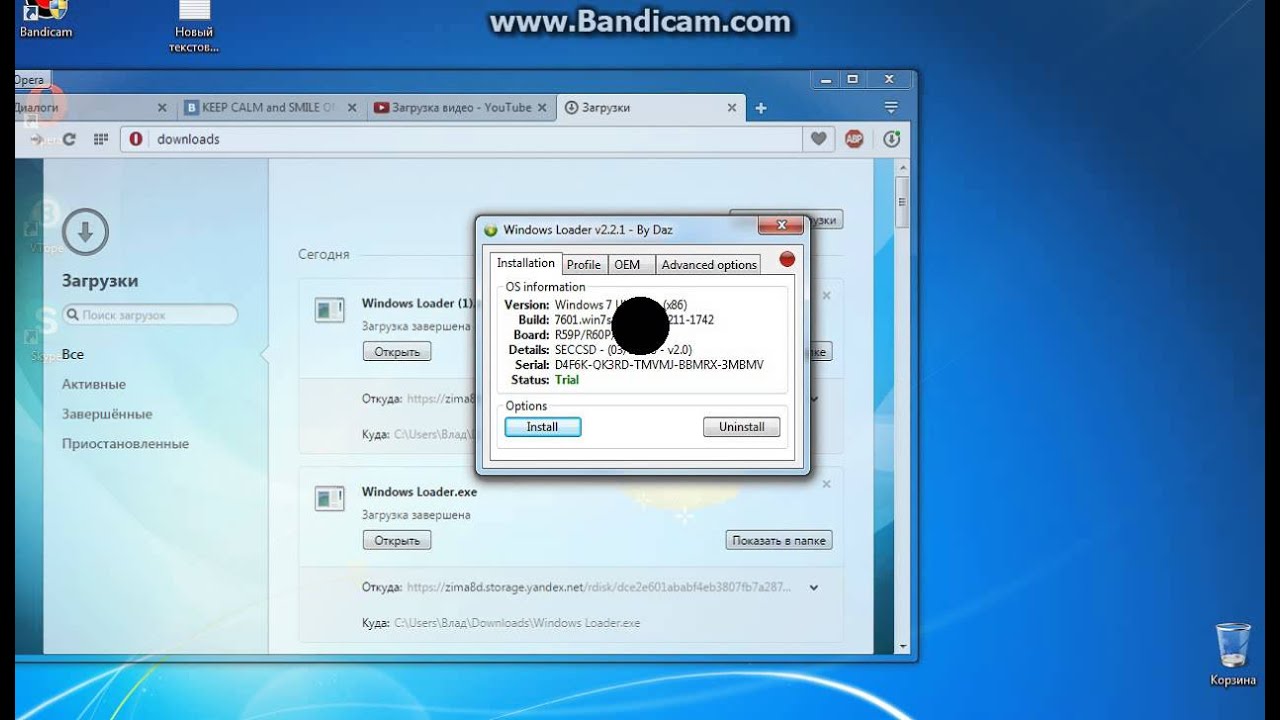Close the Загрузки tab
Screen dimensions: 1280x720
(731, 107)
